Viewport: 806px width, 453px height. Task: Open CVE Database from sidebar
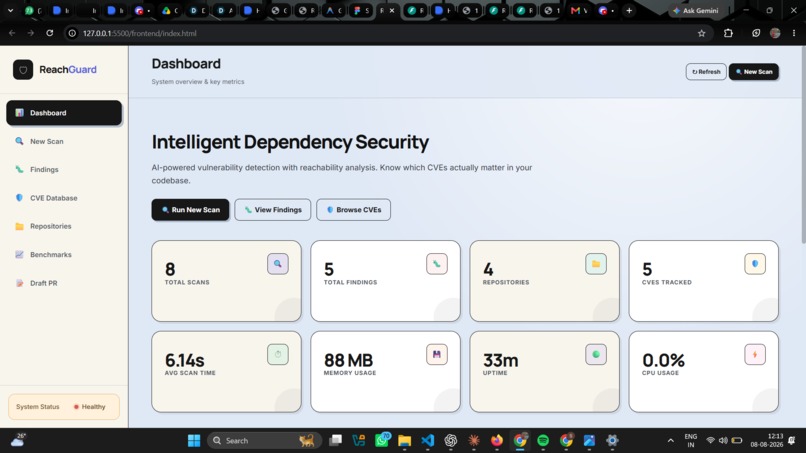[x=64, y=197]
